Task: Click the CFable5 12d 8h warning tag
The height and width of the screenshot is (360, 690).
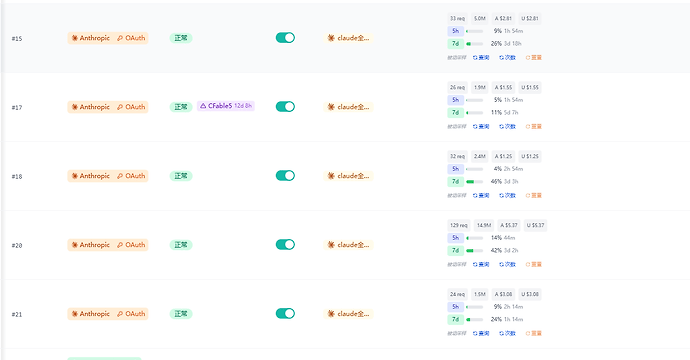Action: 226,106
